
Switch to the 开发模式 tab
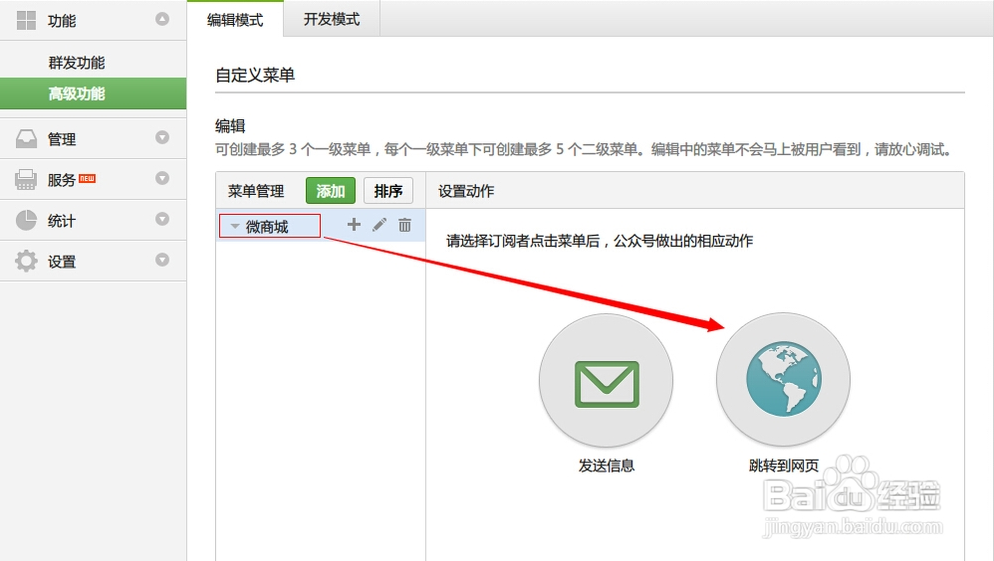click(x=332, y=19)
